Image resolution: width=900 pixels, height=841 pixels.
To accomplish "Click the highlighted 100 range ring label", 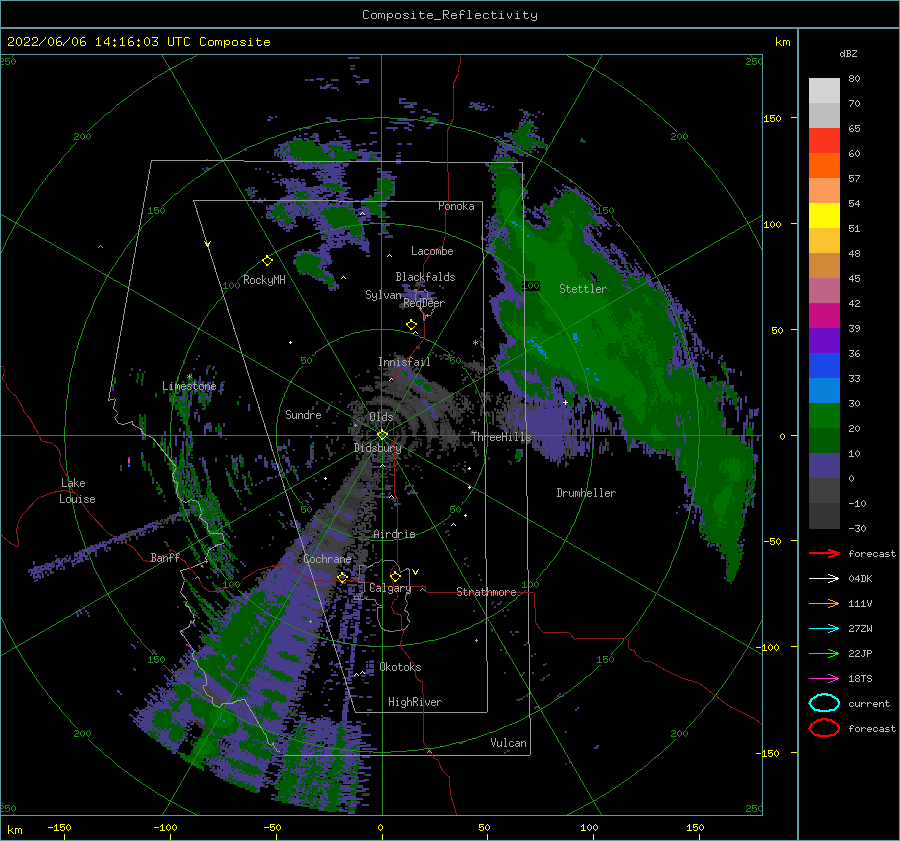I will point(531,285).
